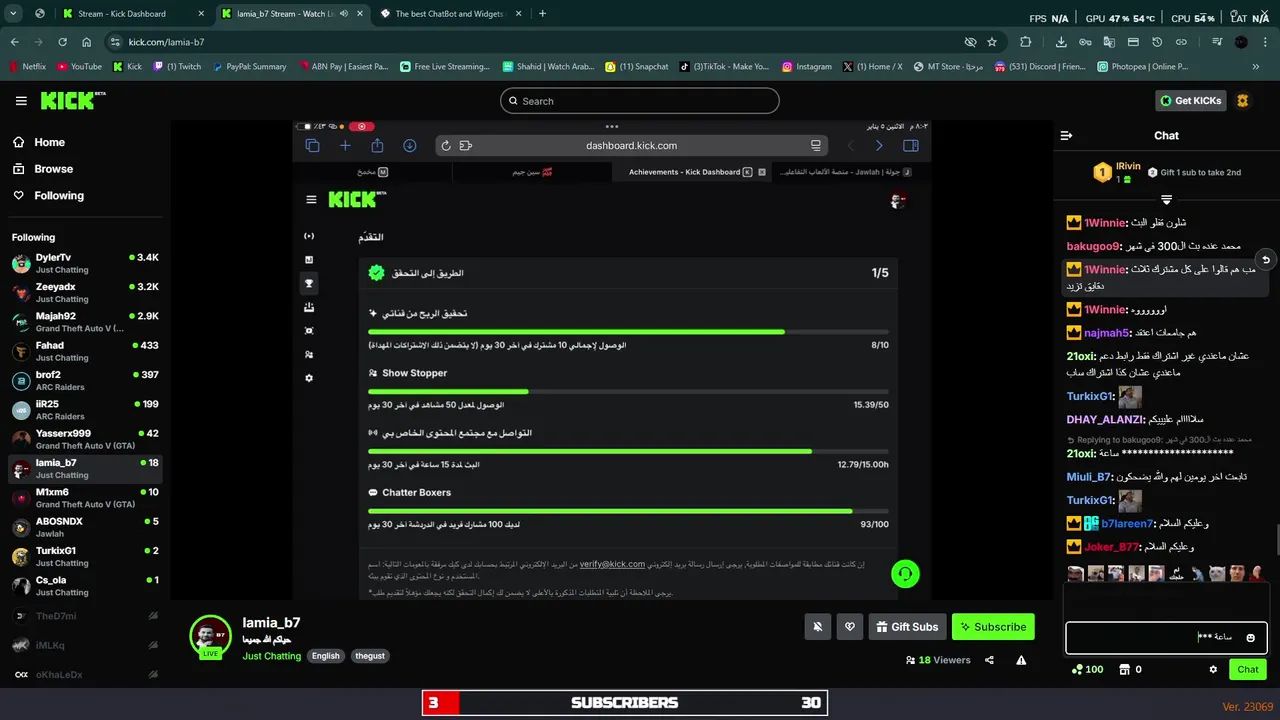This screenshot has height=720, width=1280.
Task: Click Gift 1 sub to take 2nd
Action: point(1194,172)
